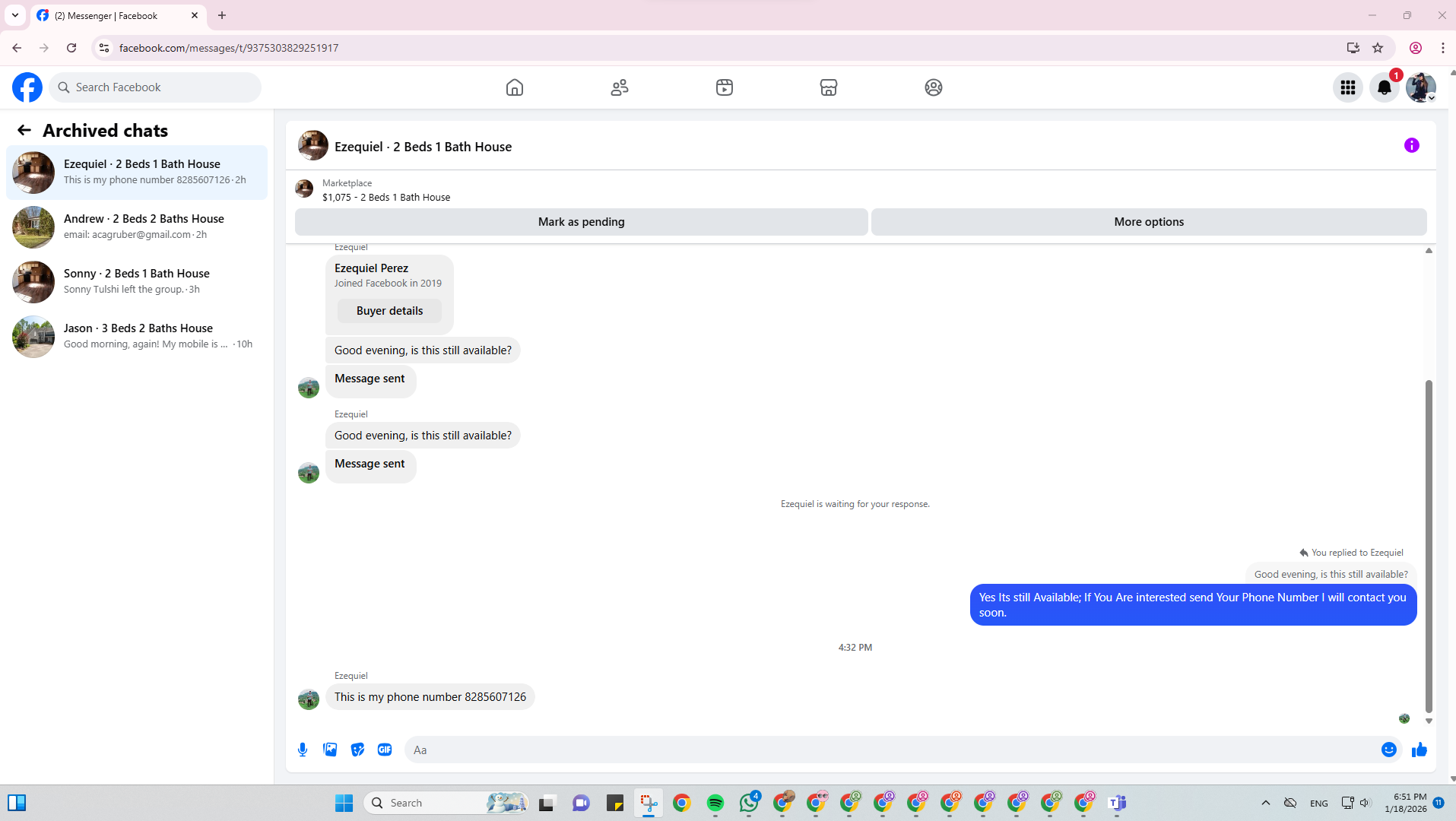This screenshot has height=821, width=1456.
Task: Open Chrome profile icon
Action: pos(1416,48)
